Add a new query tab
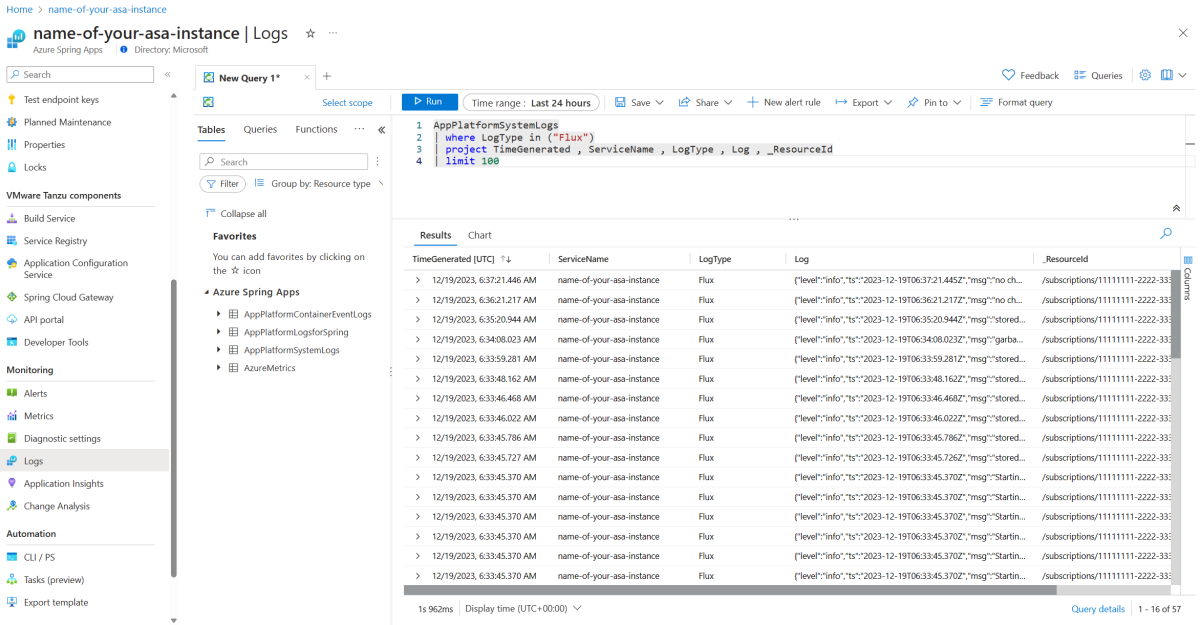 click(x=326, y=77)
